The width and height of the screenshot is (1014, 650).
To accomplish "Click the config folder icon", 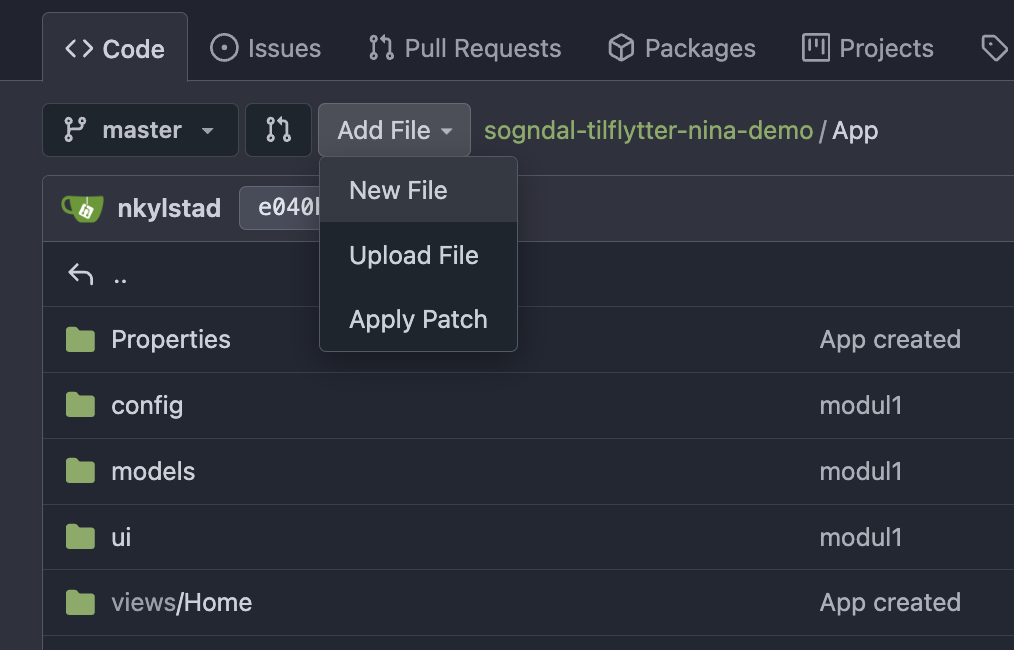I will pos(80,406).
